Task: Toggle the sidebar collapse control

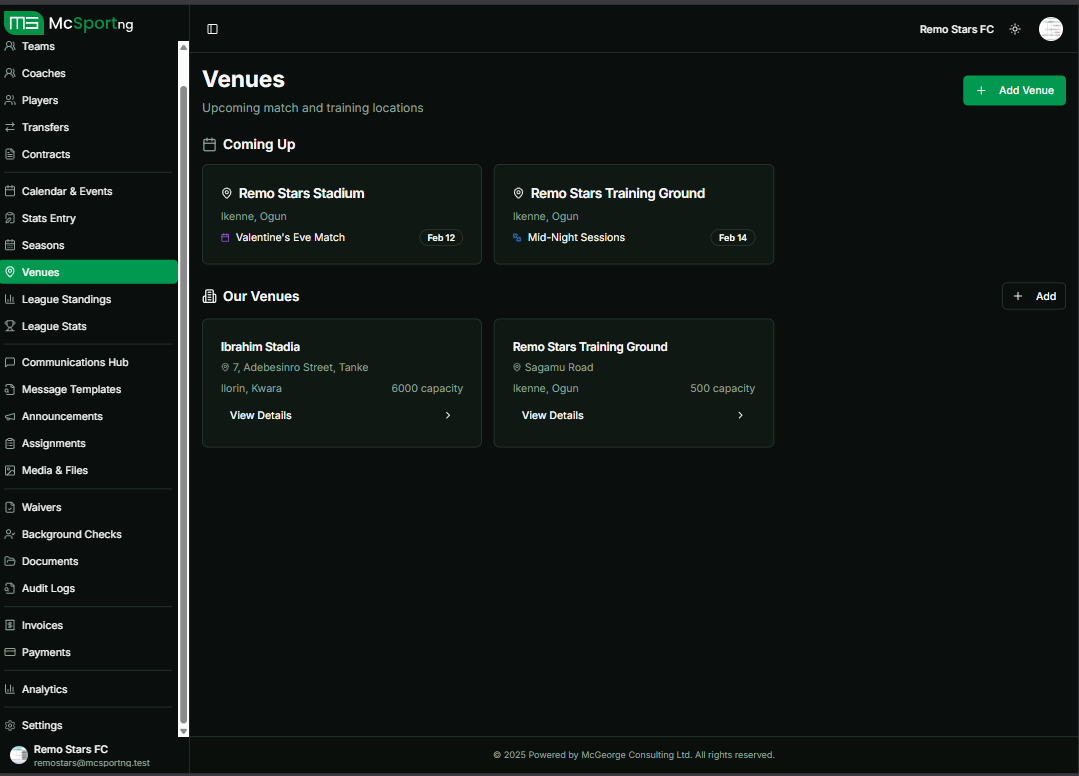Action: [212, 29]
